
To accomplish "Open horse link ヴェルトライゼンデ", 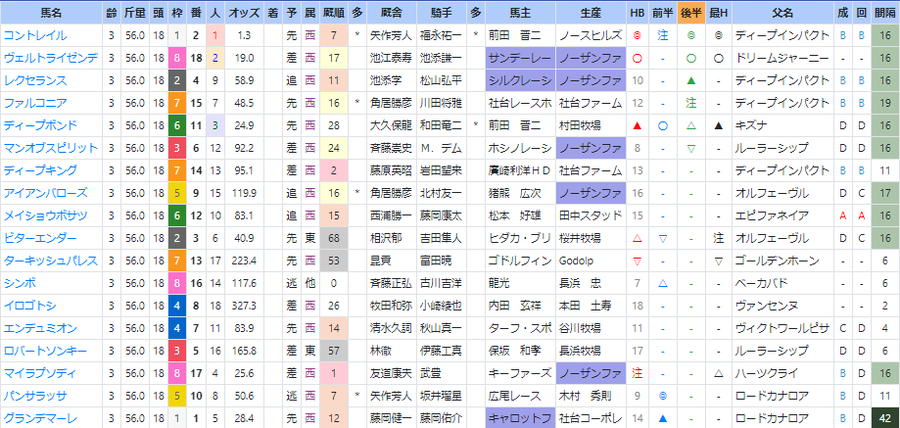I will [x=51, y=58].
